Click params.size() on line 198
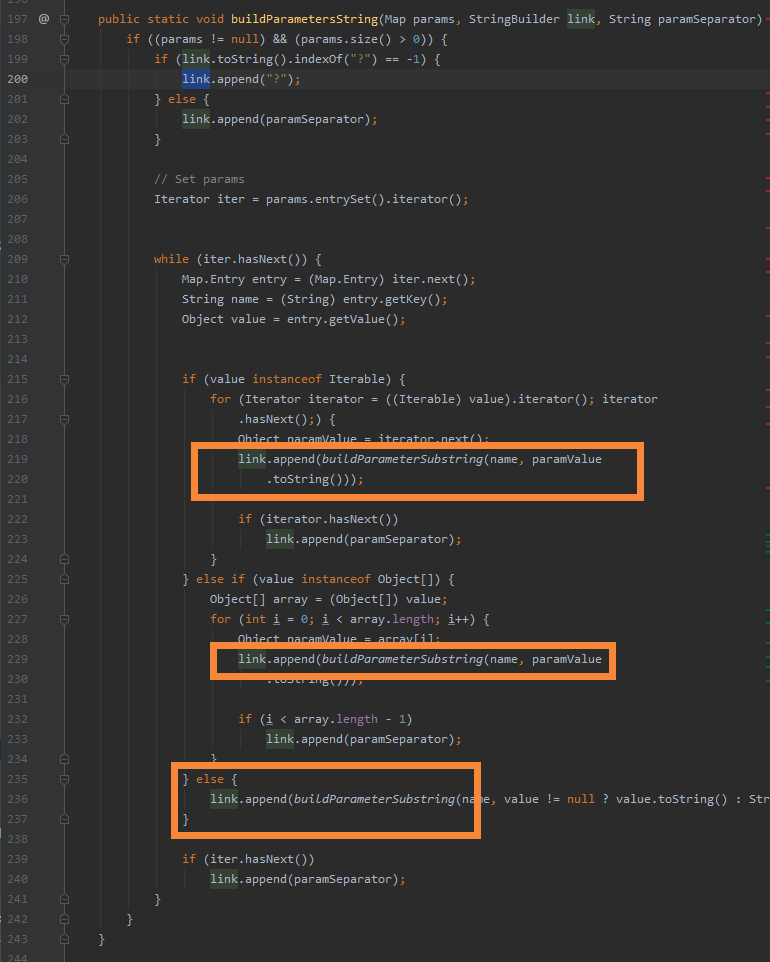The height and width of the screenshot is (962, 770). click(346, 39)
